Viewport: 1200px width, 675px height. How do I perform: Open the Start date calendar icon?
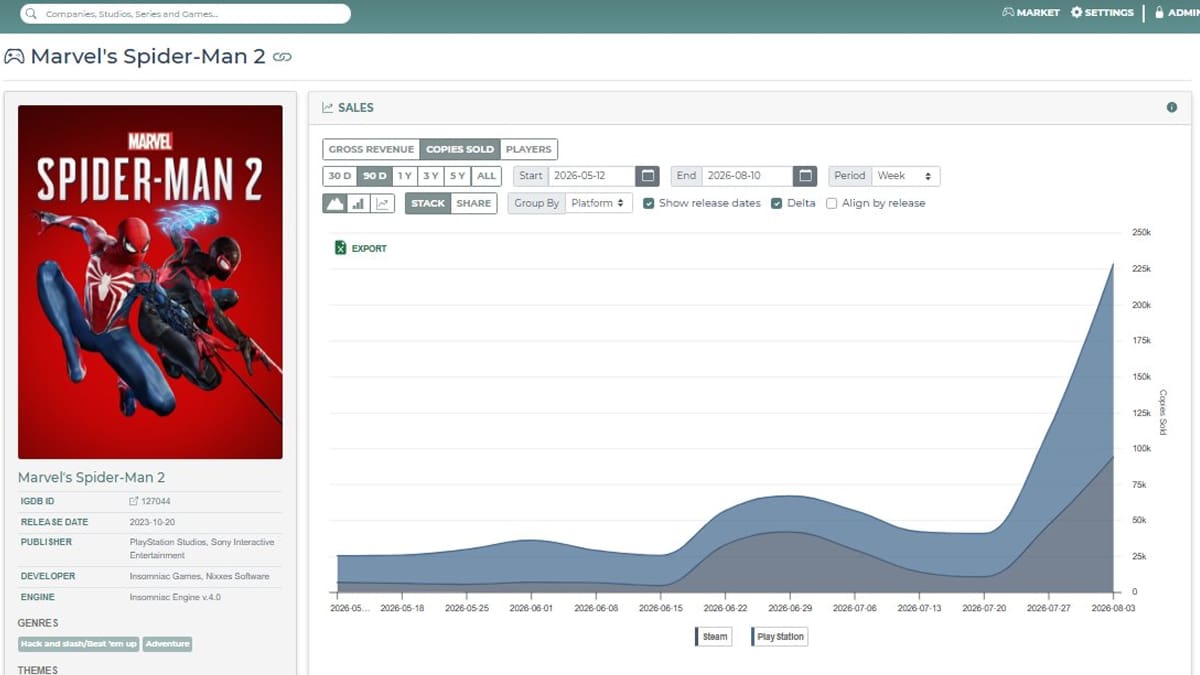pos(648,176)
